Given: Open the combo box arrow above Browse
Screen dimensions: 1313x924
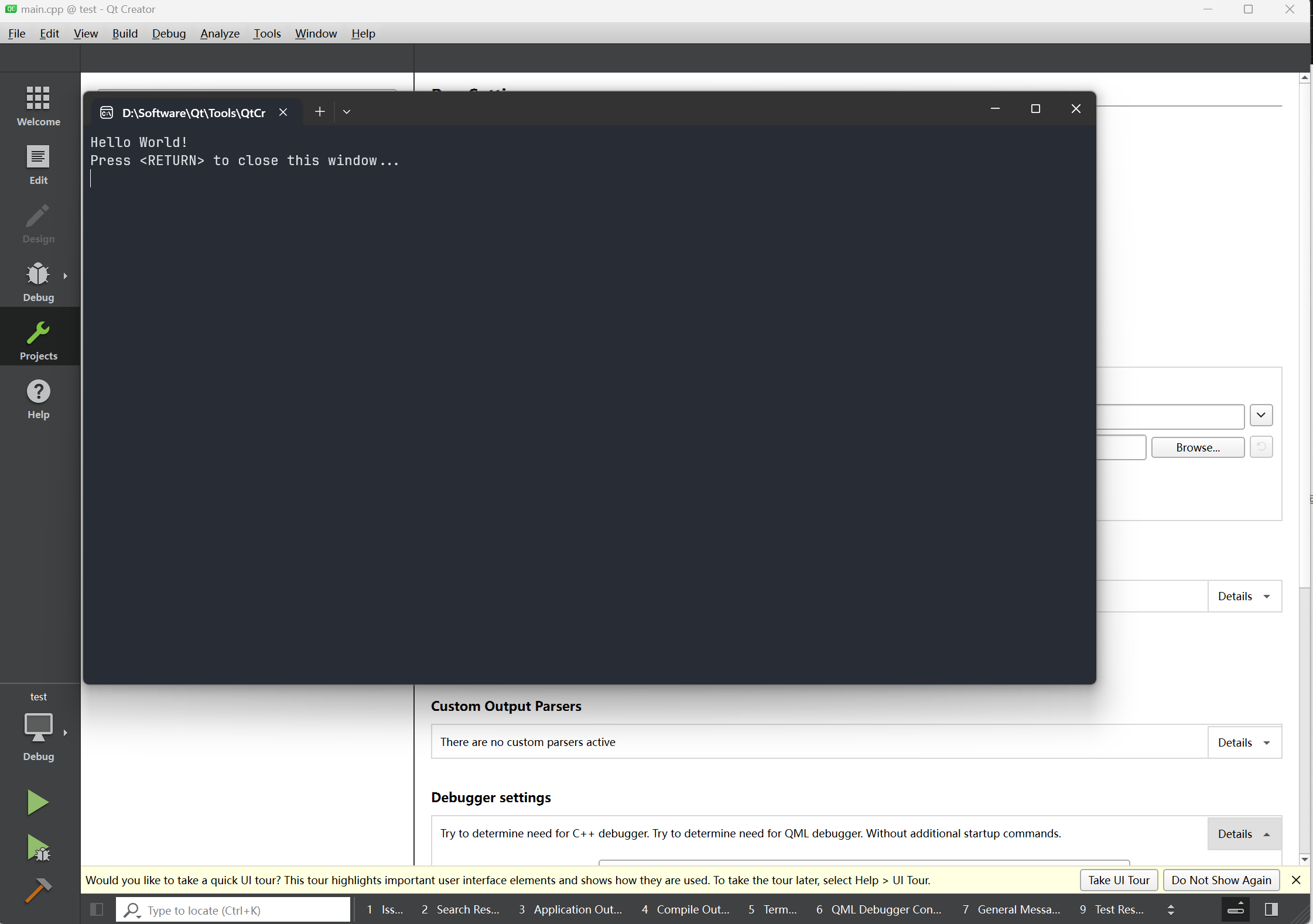Looking at the screenshot, I should tap(1261, 415).
